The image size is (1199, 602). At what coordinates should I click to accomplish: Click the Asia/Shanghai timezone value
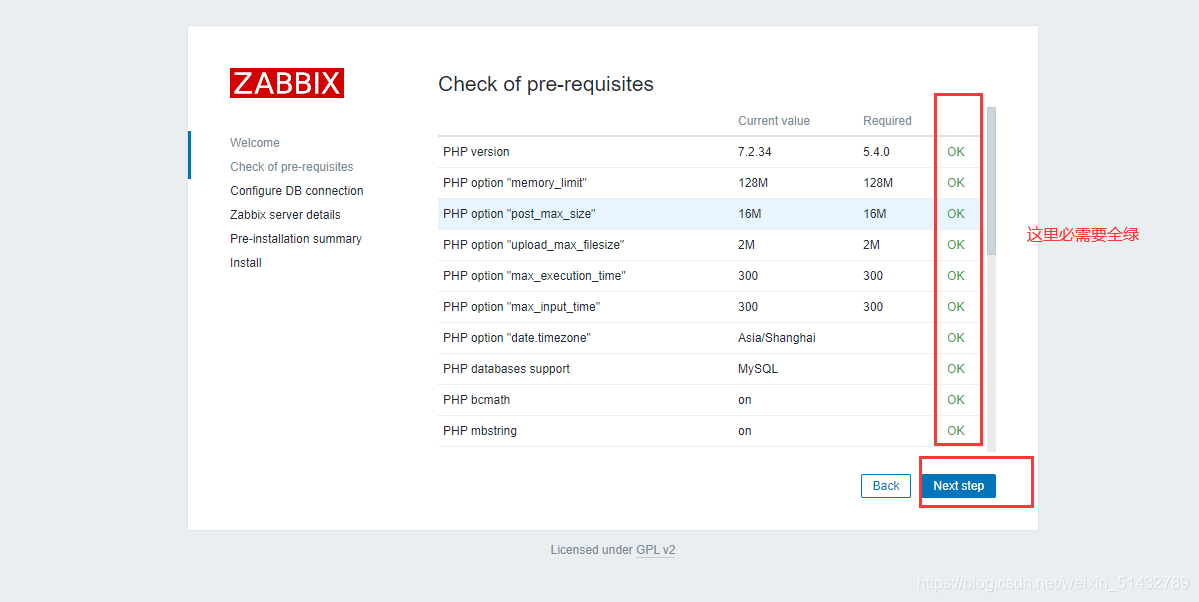(x=777, y=337)
